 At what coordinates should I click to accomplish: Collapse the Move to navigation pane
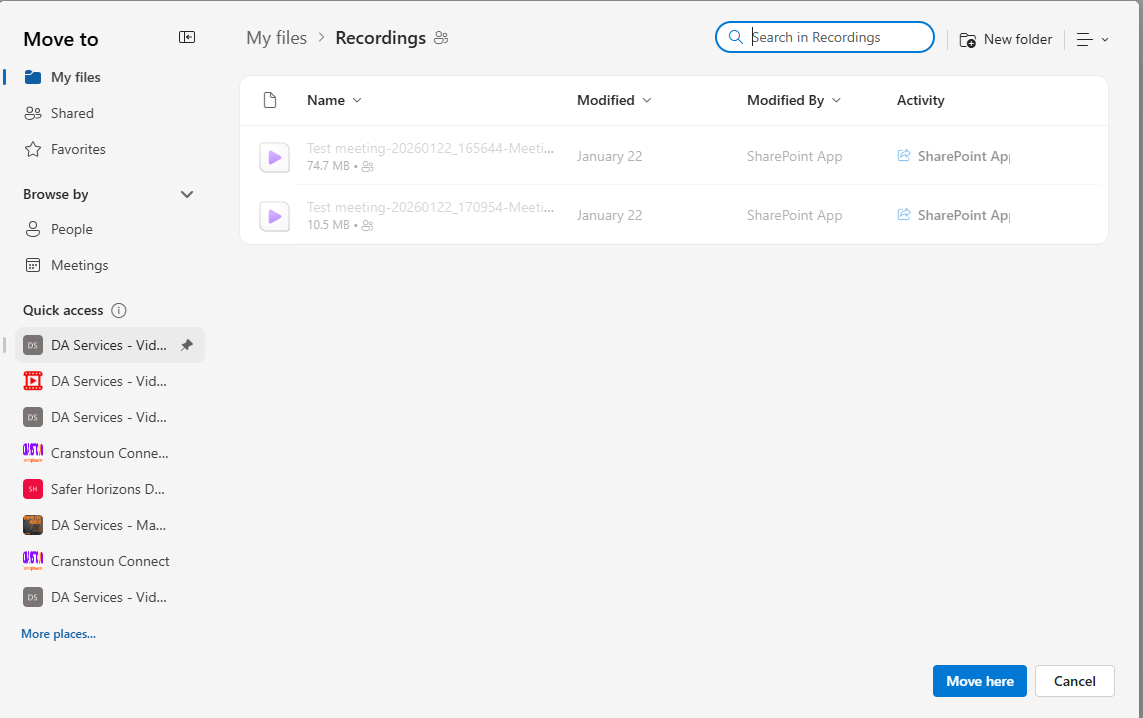click(187, 38)
